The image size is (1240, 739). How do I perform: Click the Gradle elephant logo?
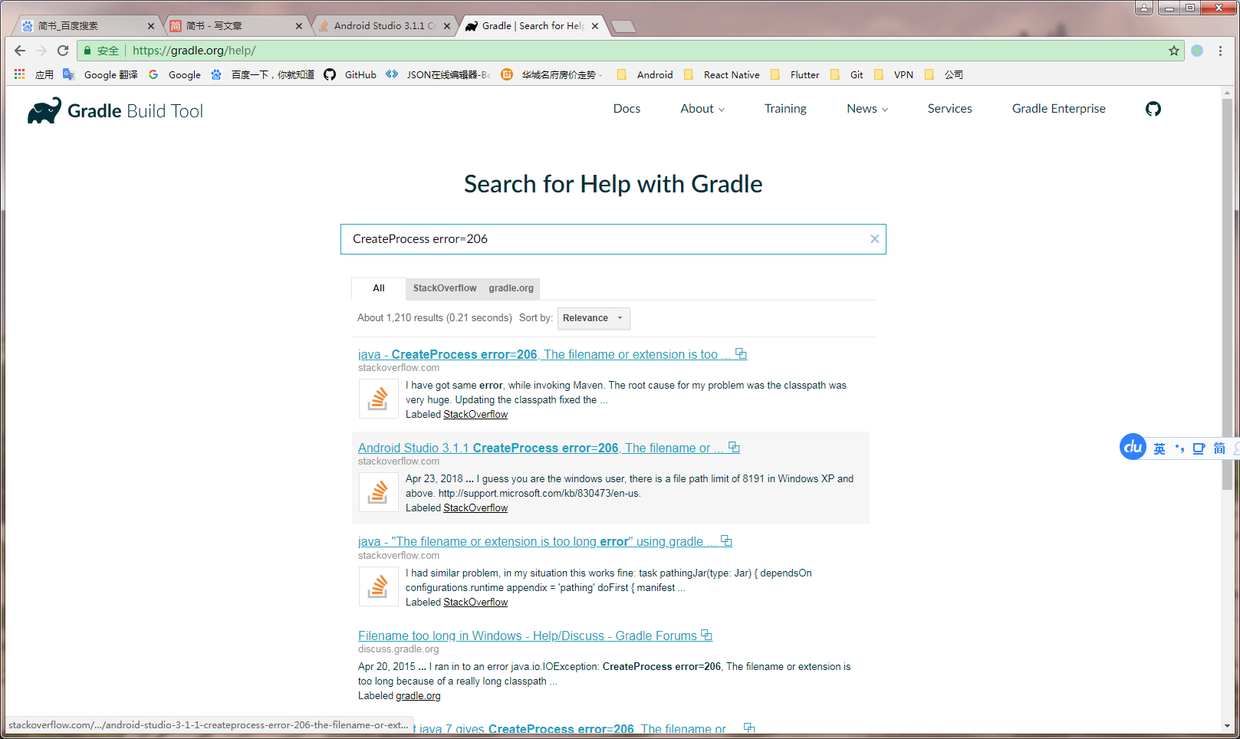tap(44, 110)
